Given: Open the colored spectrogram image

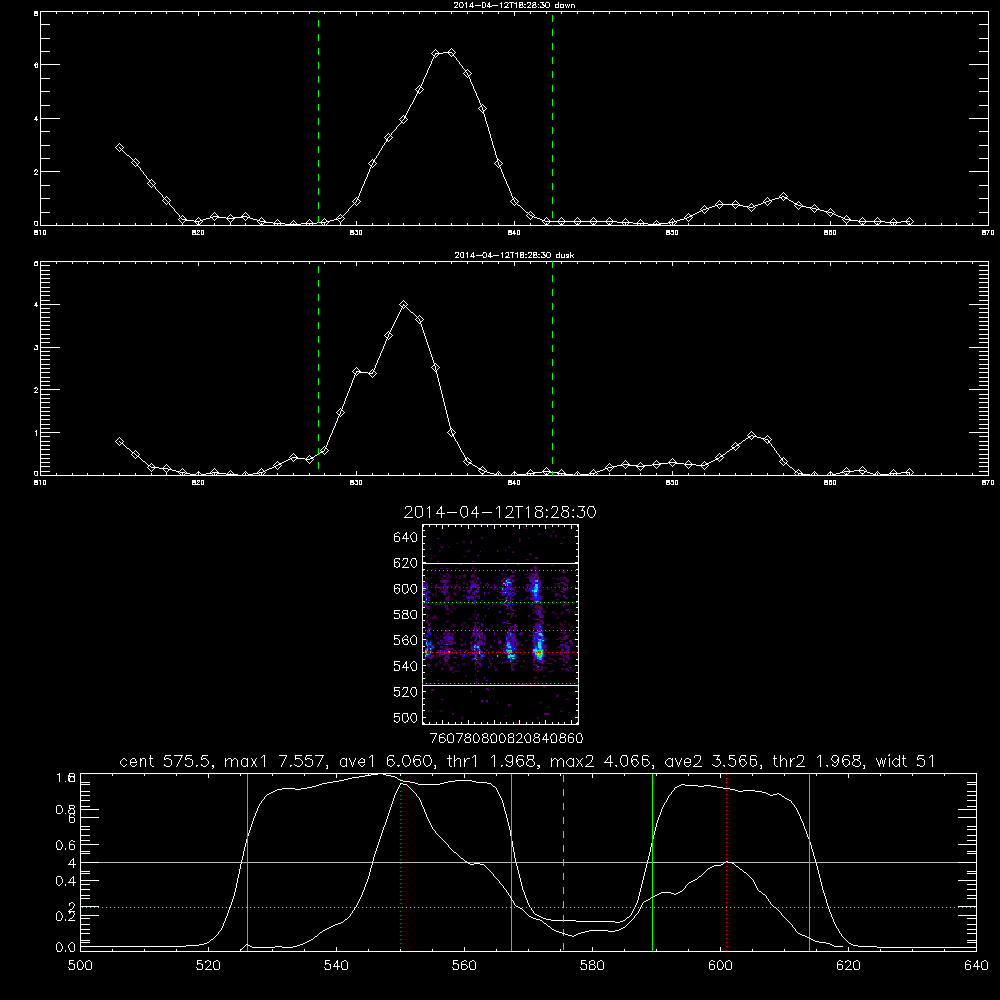Looking at the screenshot, I should [501, 624].
